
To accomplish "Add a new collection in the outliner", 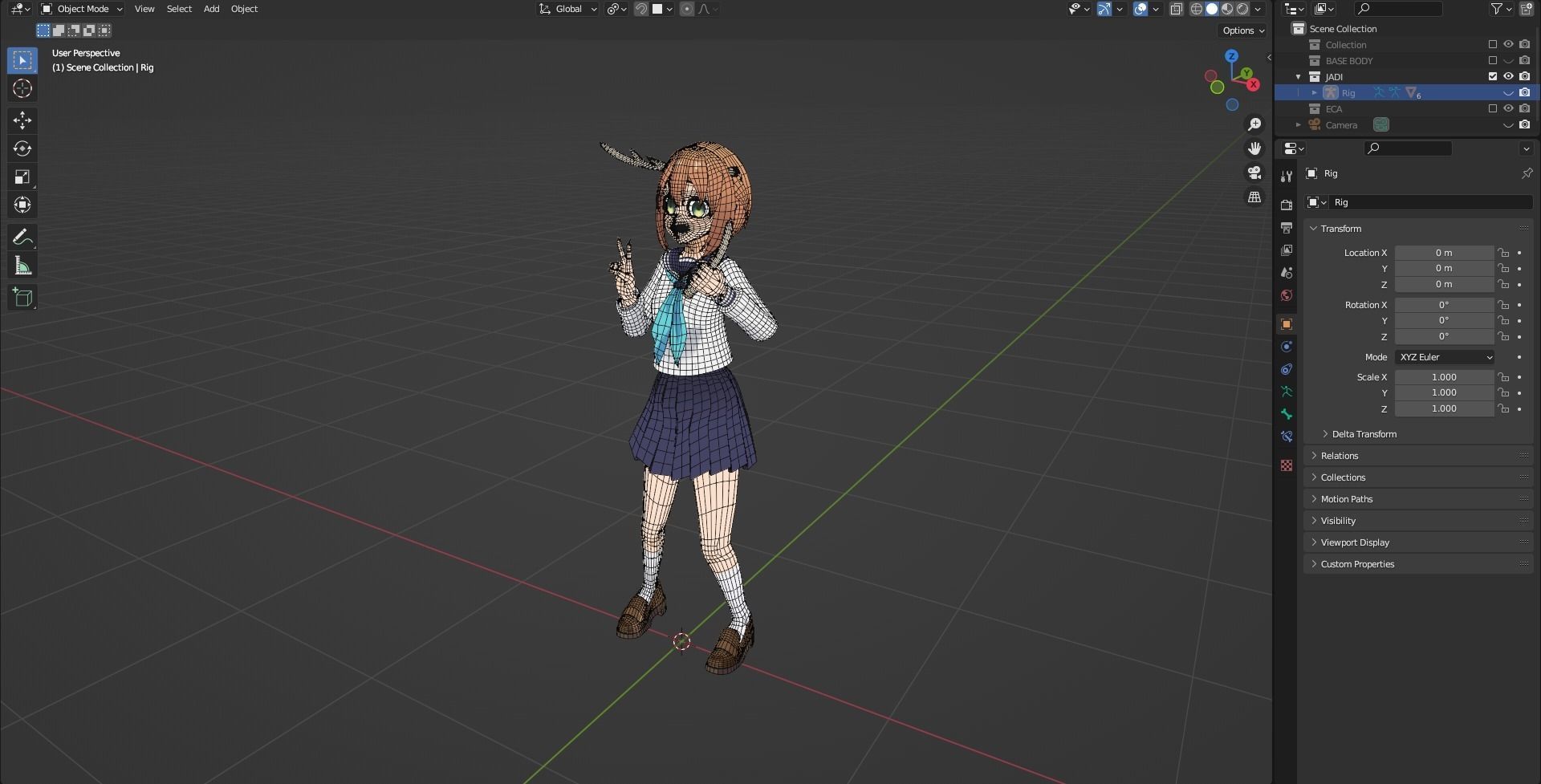I will coord(1526,9).
